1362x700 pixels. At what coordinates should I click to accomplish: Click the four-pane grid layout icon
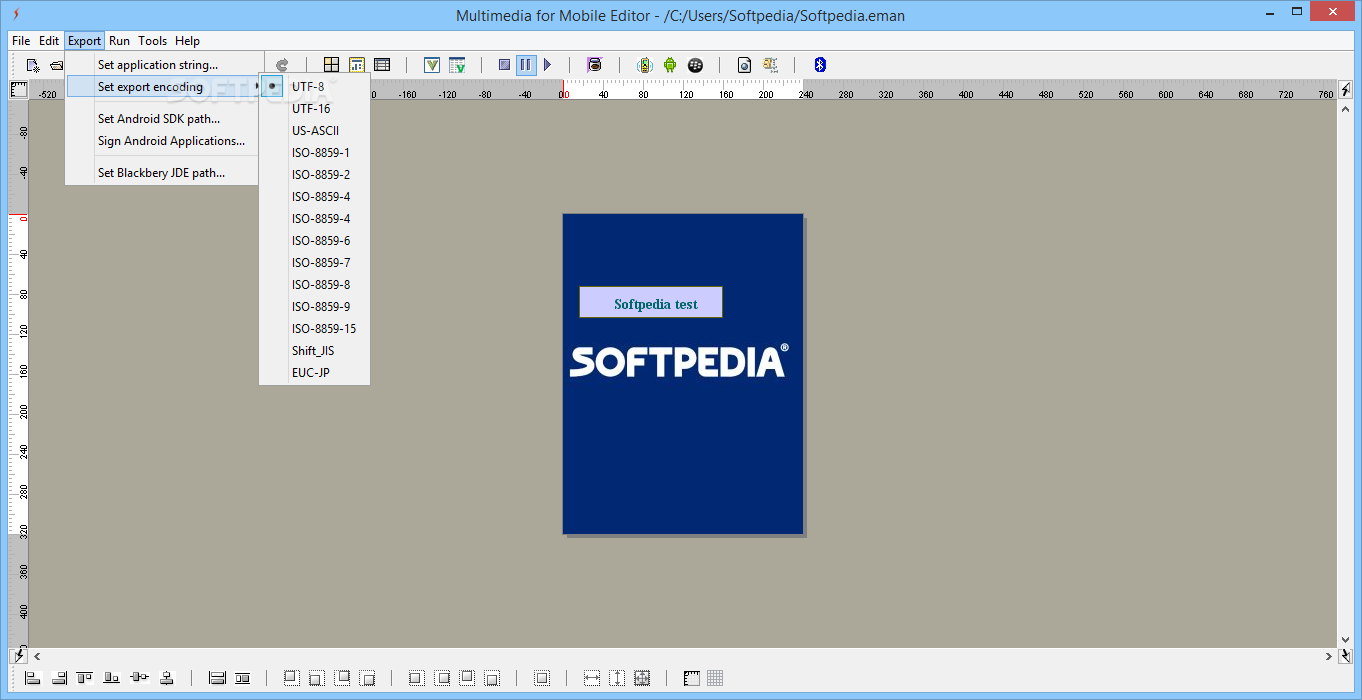pyautogui.click(x=332, y=65)
